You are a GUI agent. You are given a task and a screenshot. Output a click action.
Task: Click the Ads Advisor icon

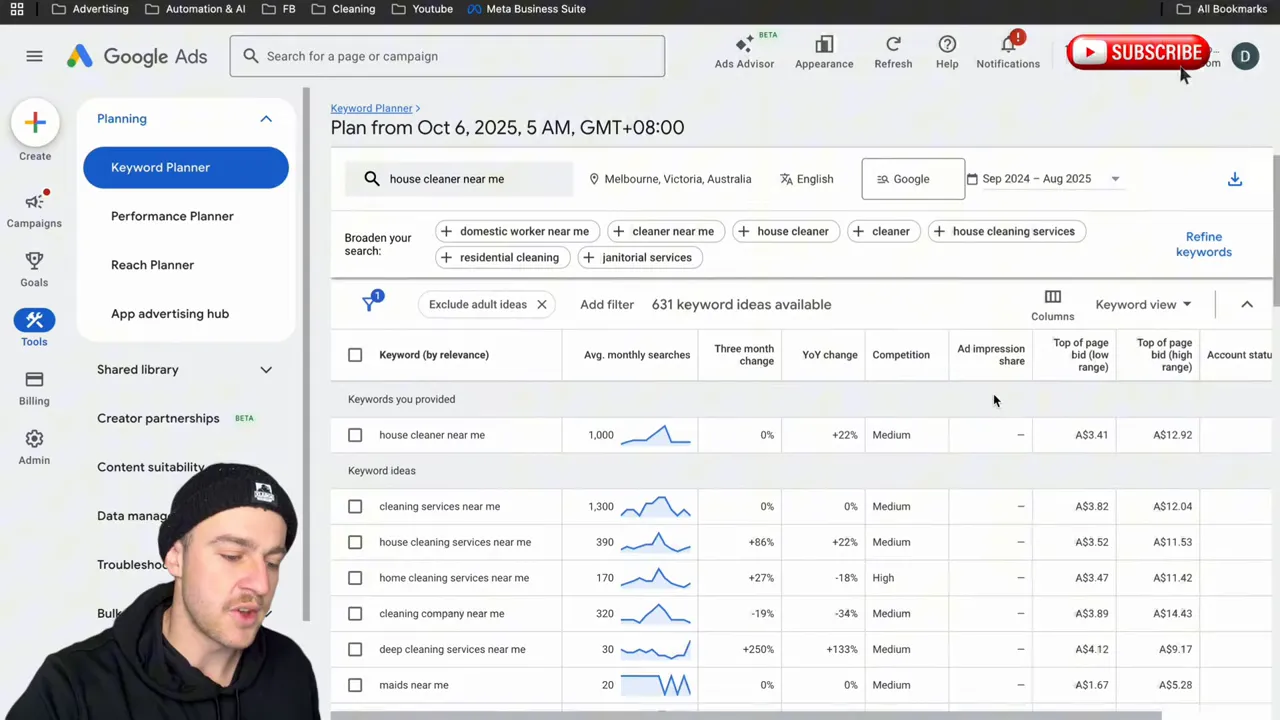click(x=744, y=45)
